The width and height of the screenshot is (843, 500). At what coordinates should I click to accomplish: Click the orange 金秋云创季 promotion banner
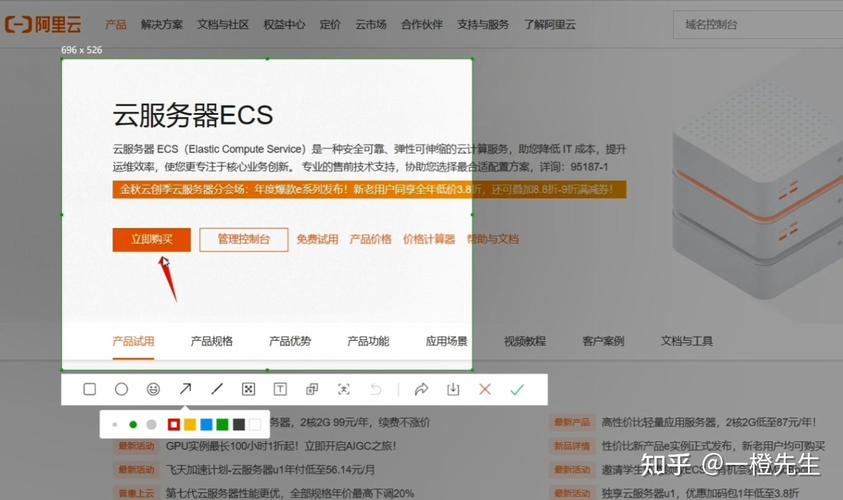pyautogui.click(x=369, y=189)
